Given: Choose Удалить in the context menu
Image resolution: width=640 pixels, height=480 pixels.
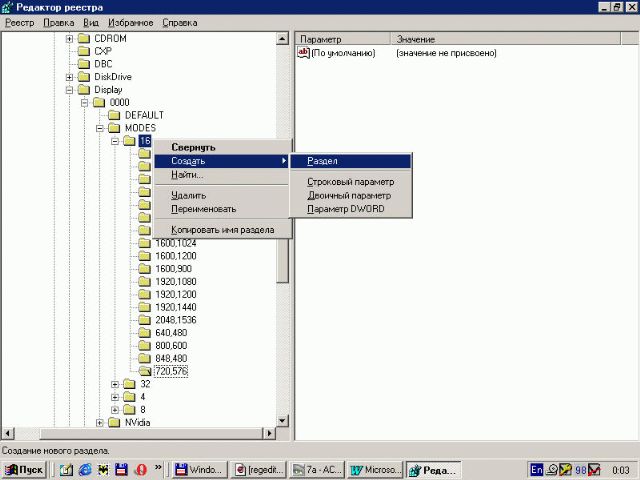Looking at the screenshot, I should click(222, 196).
